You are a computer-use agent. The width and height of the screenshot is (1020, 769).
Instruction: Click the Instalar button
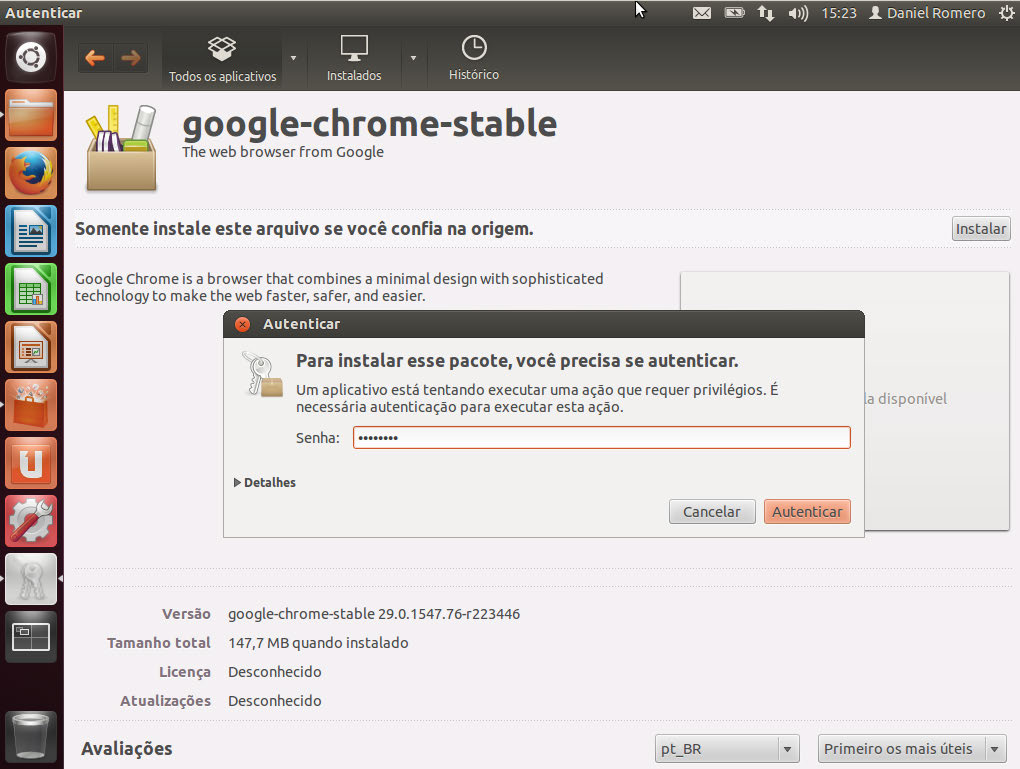pyautogui.click(x=981, y=228)
